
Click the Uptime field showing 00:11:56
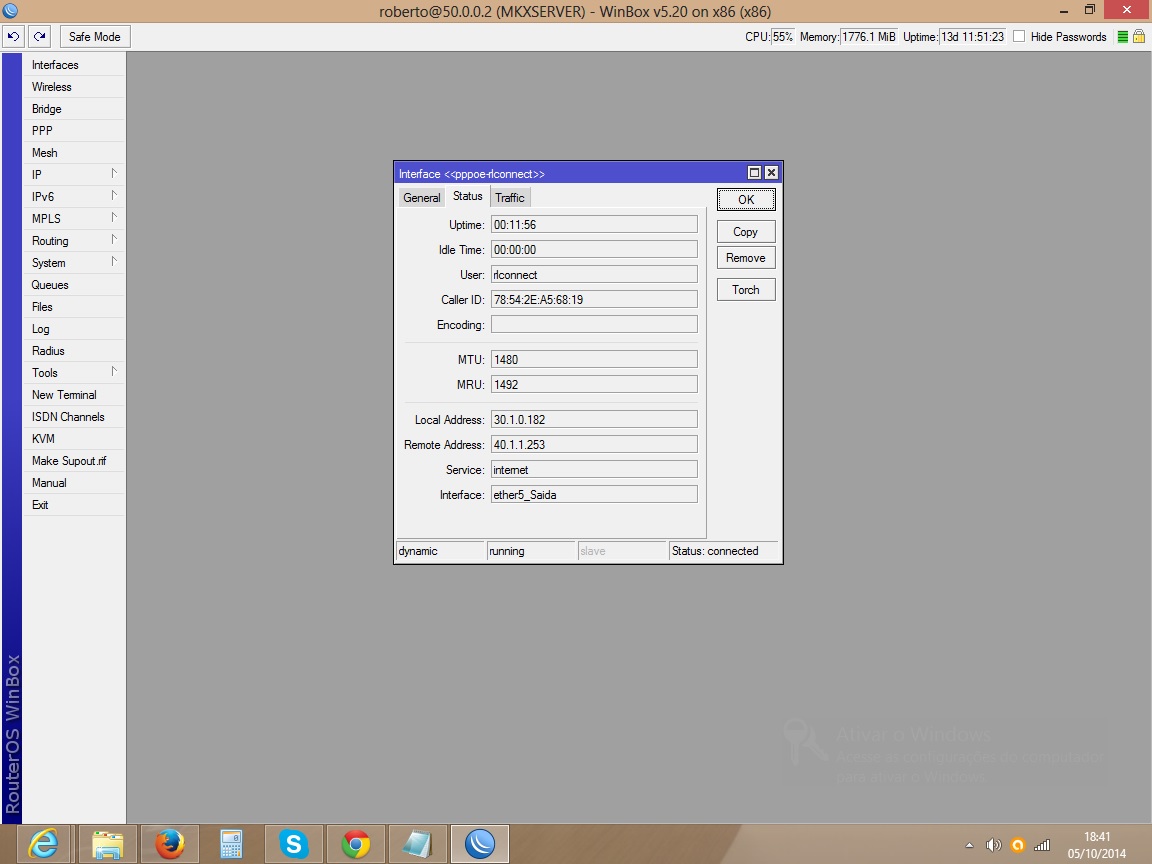594,225
